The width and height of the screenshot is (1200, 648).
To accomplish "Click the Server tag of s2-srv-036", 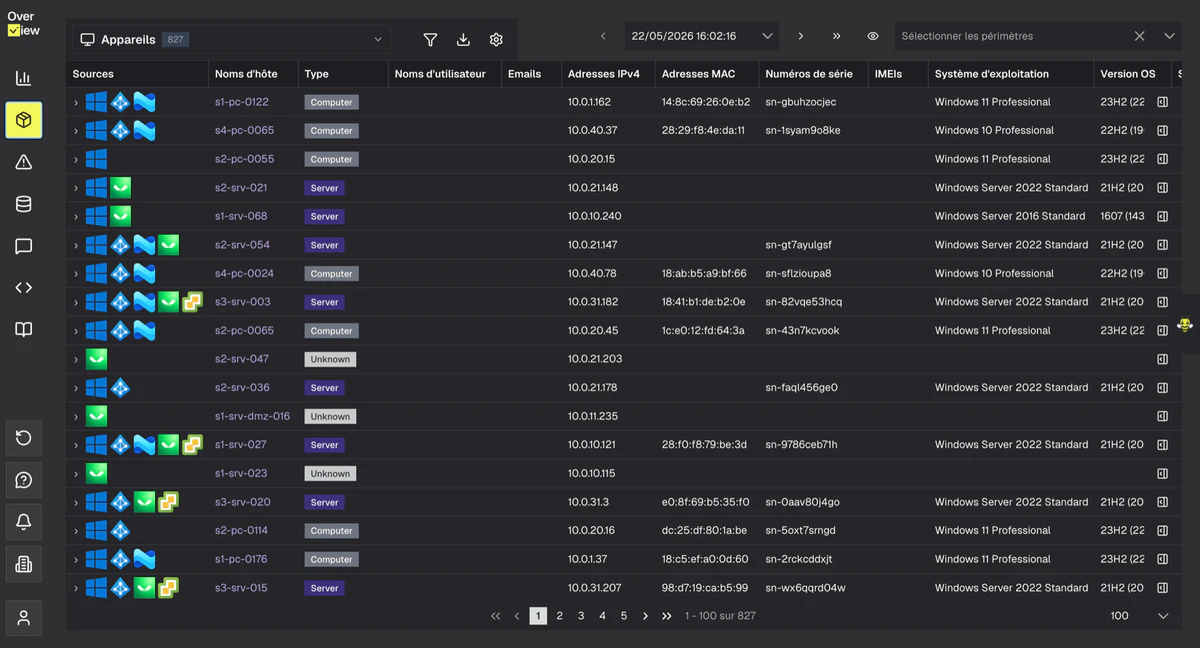I will click(324, 388).
